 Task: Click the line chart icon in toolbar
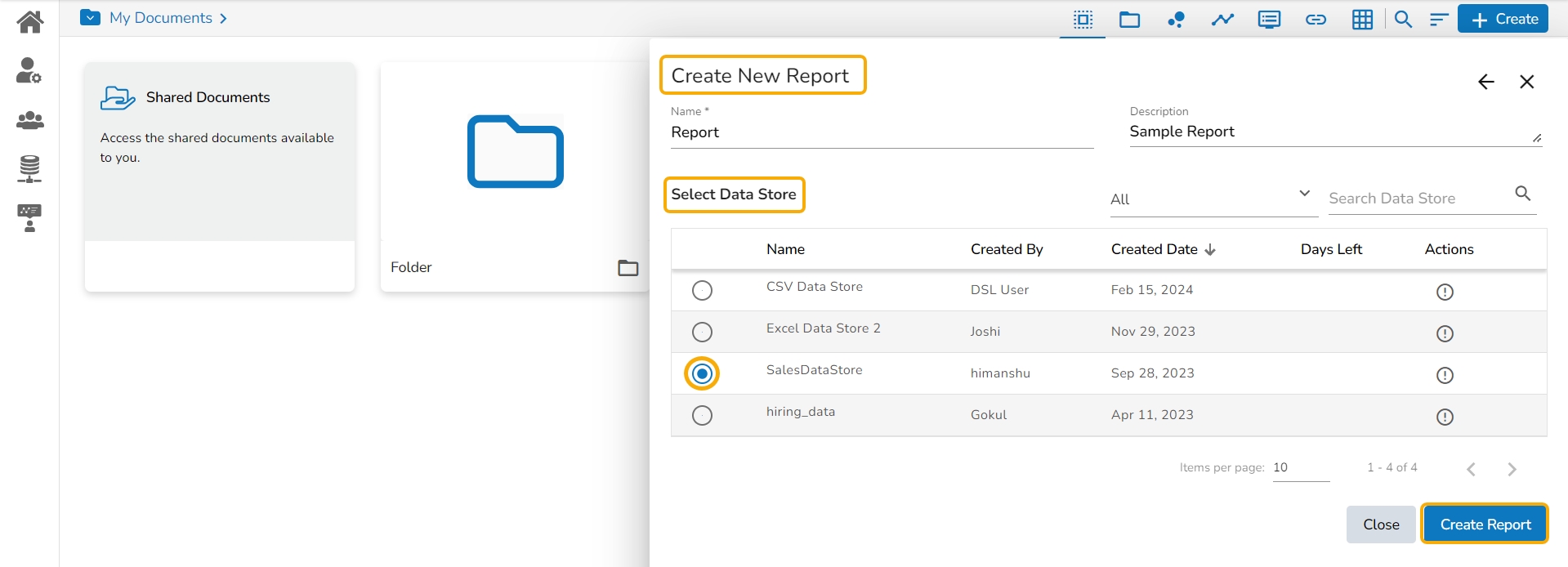(1222, 20)
